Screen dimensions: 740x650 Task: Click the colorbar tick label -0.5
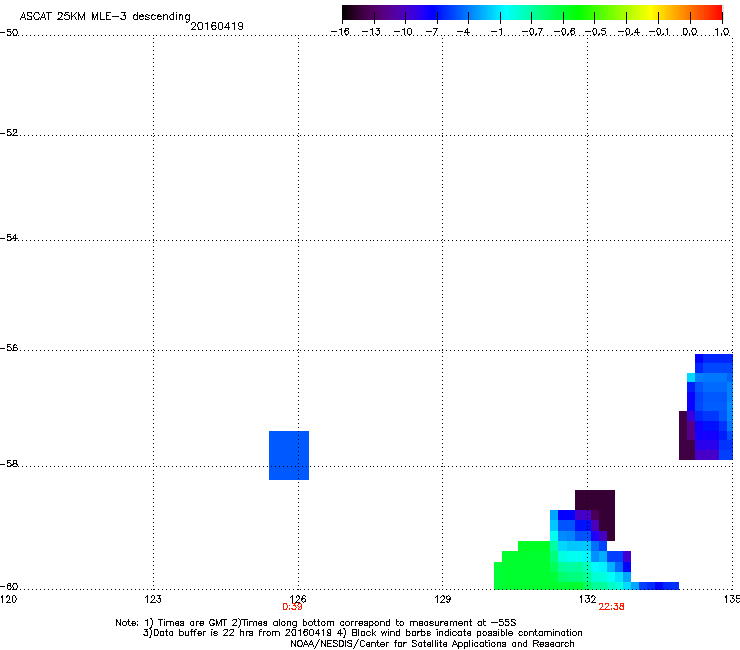[596, 32]
